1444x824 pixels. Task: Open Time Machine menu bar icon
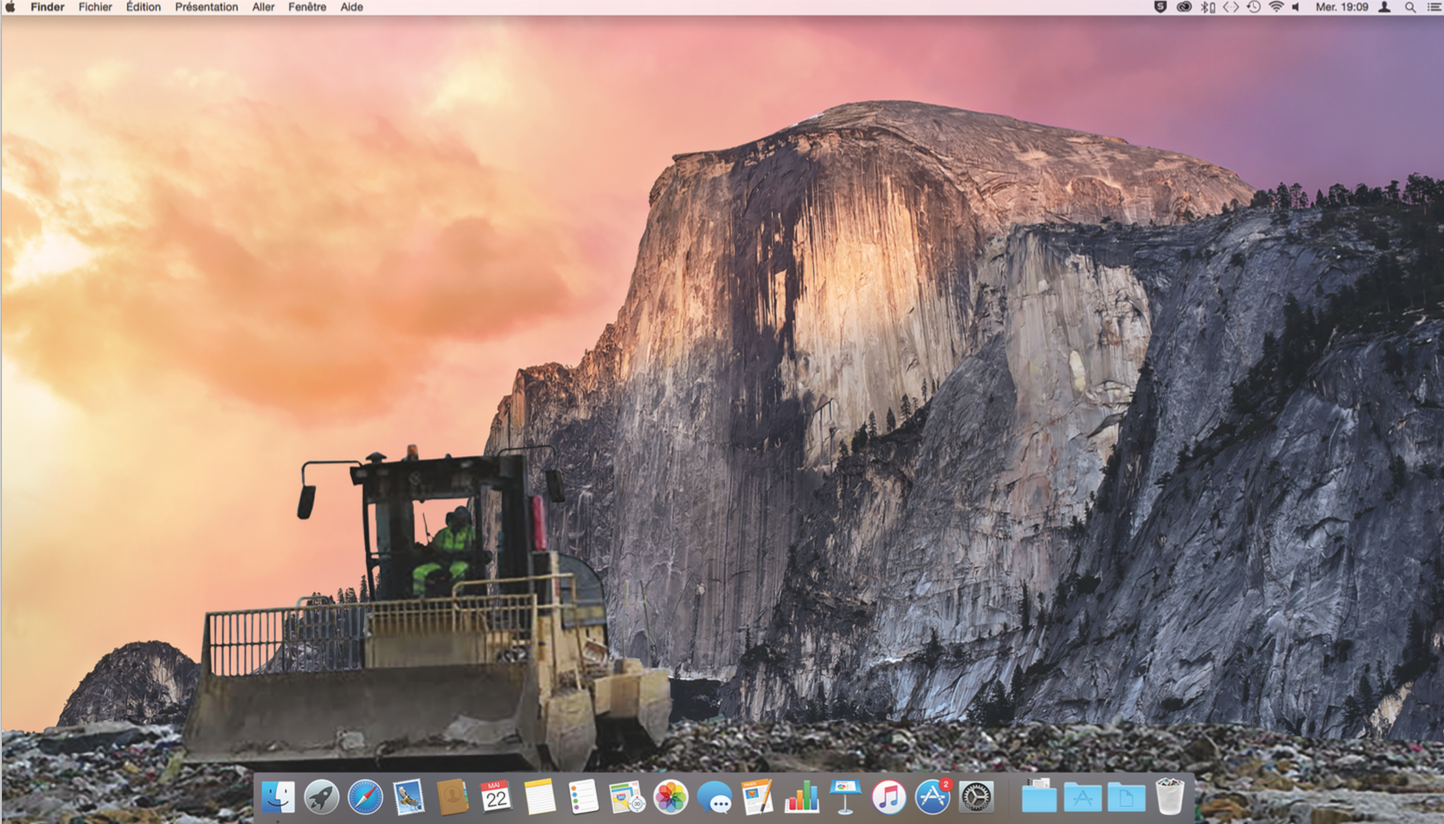point(1254,7)
